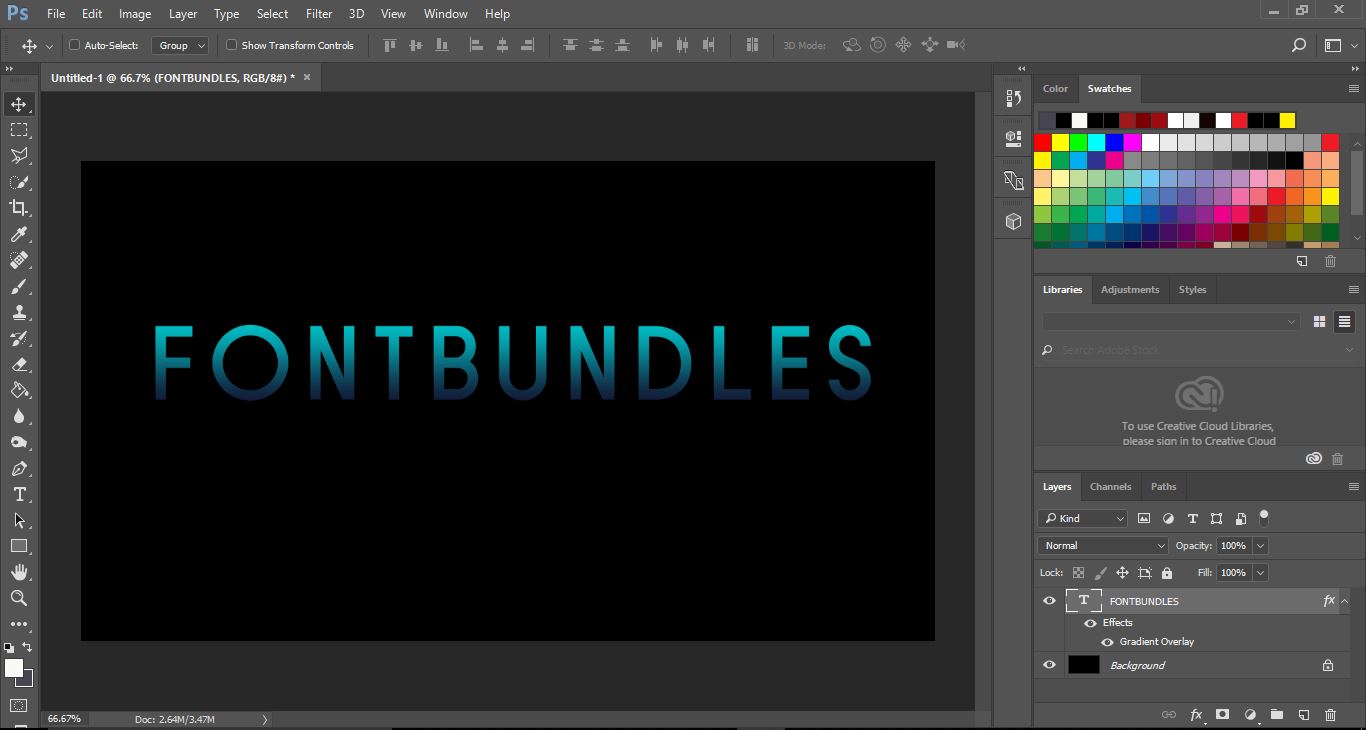Screen dimensions: 1366x730
Task: Activate the Eraser tool
Action: (19, 364)
